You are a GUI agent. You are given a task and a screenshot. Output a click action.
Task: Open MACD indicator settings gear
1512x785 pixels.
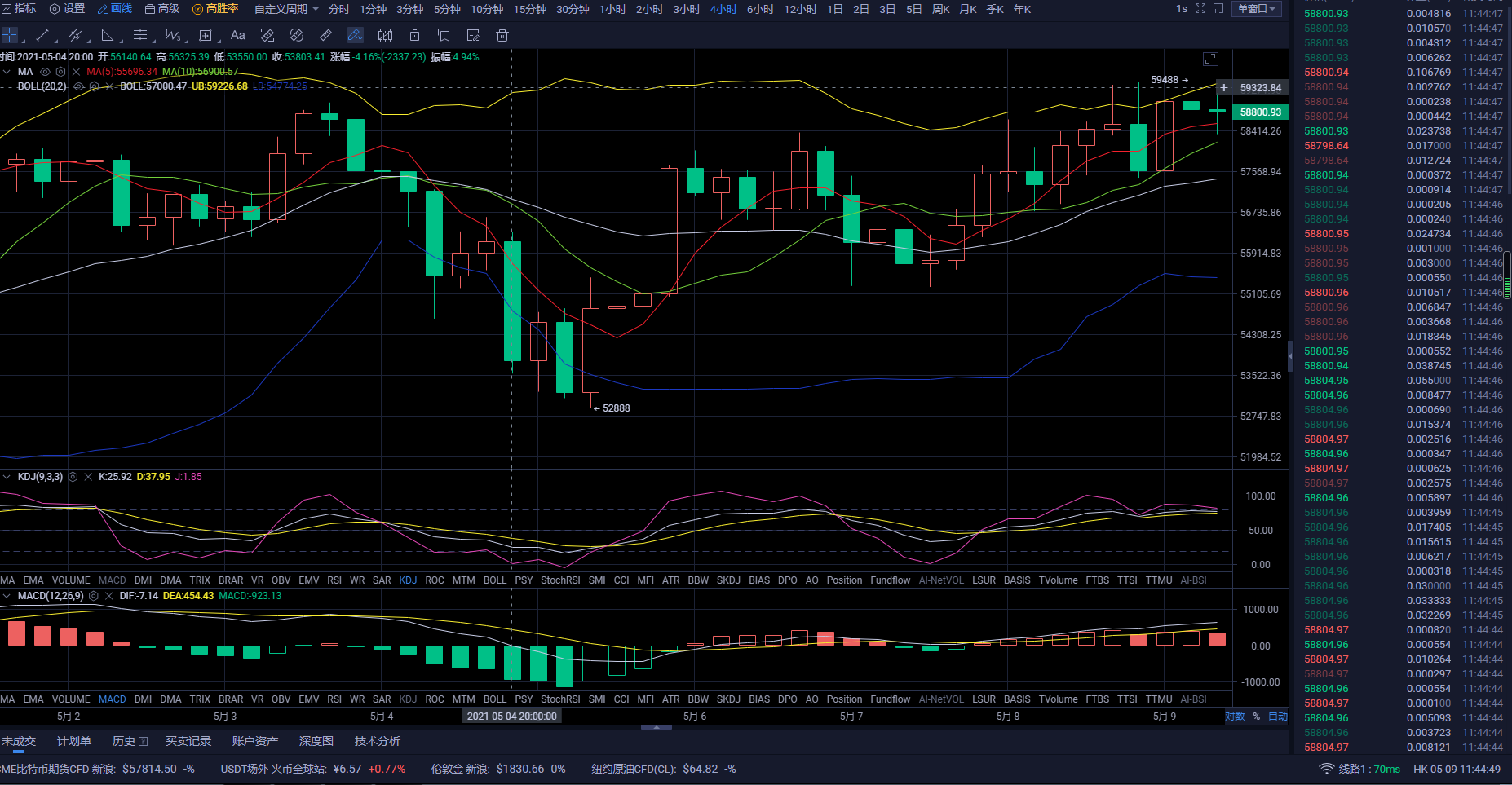(x=94, y=596)
